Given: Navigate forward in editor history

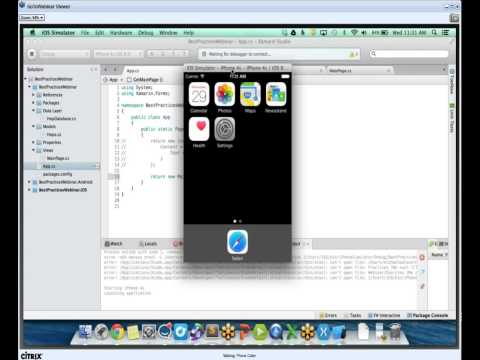Looking at the screenshot, I should (115, 69).
